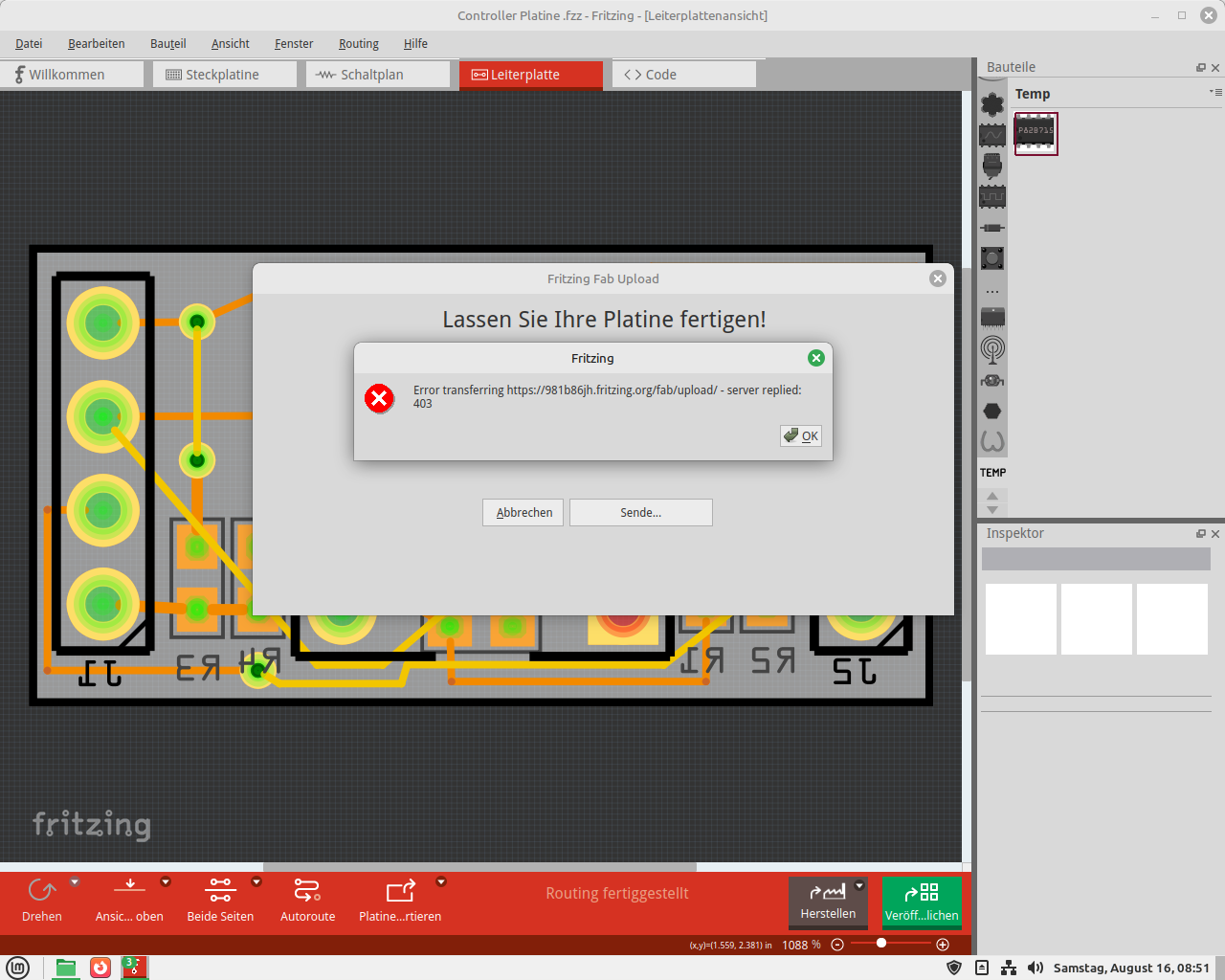Click the Veröffentlichen share button icon
The image size is (1225, 980).
[x=922, y=892]
